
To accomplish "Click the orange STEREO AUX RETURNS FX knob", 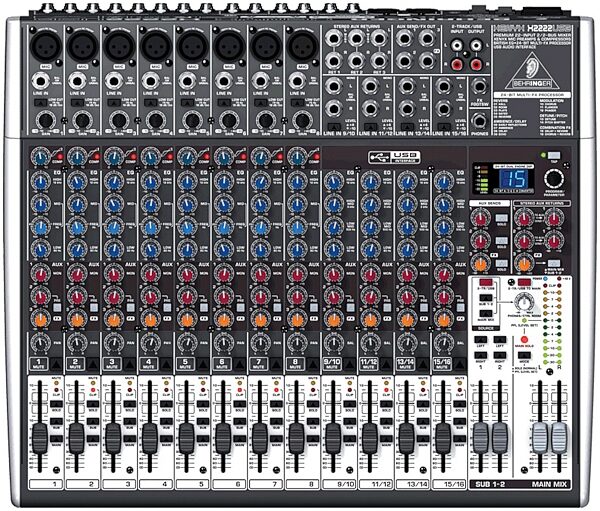I will point(524,263).
